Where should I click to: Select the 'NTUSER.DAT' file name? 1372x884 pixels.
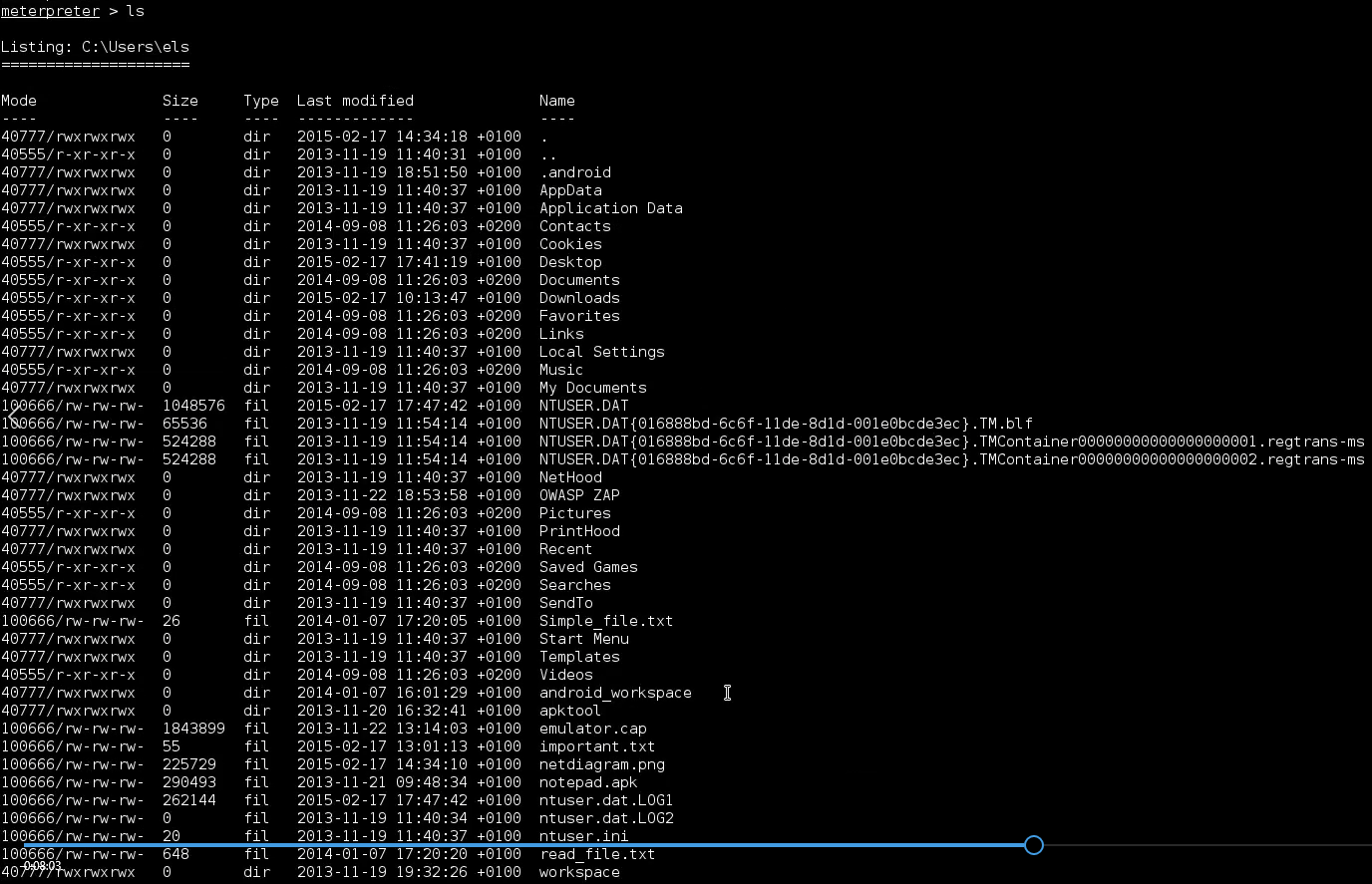[584, 406]
